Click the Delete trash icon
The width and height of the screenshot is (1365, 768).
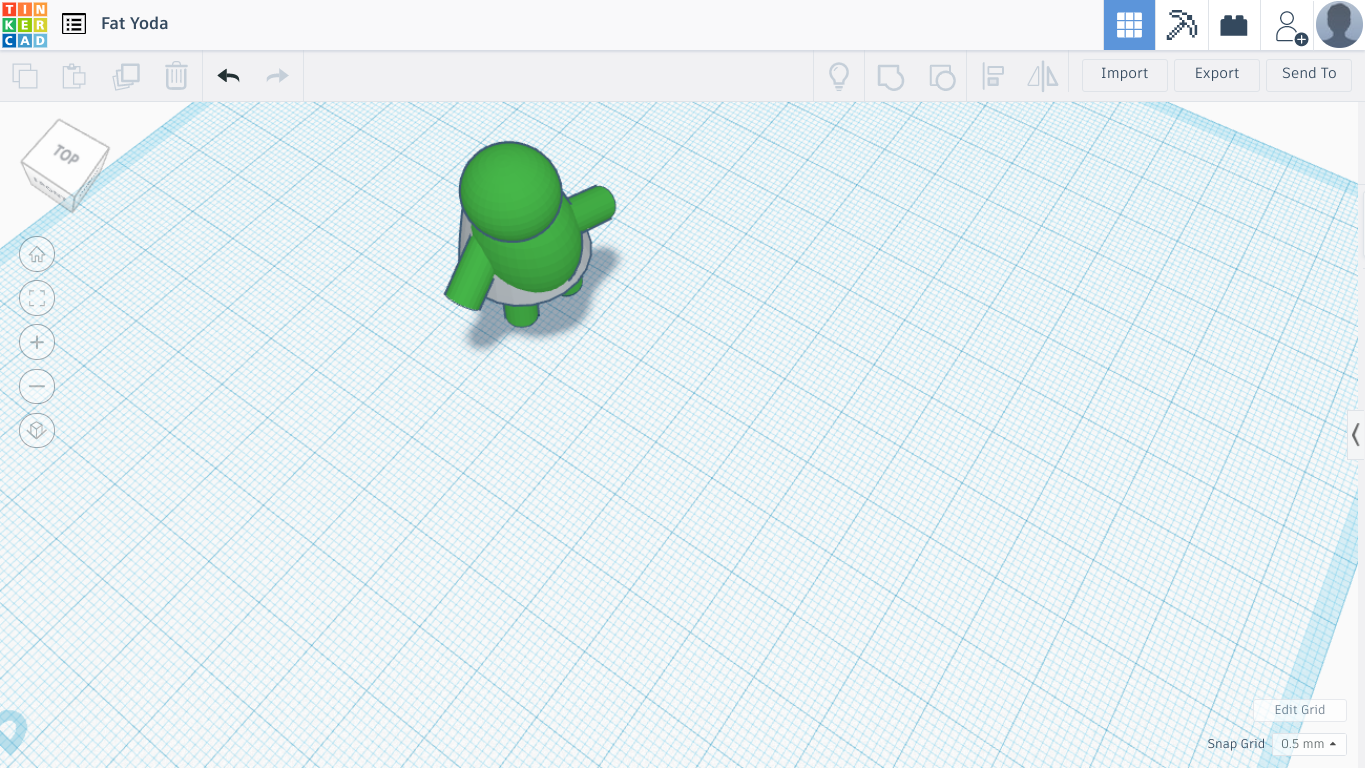pos(176,76)
